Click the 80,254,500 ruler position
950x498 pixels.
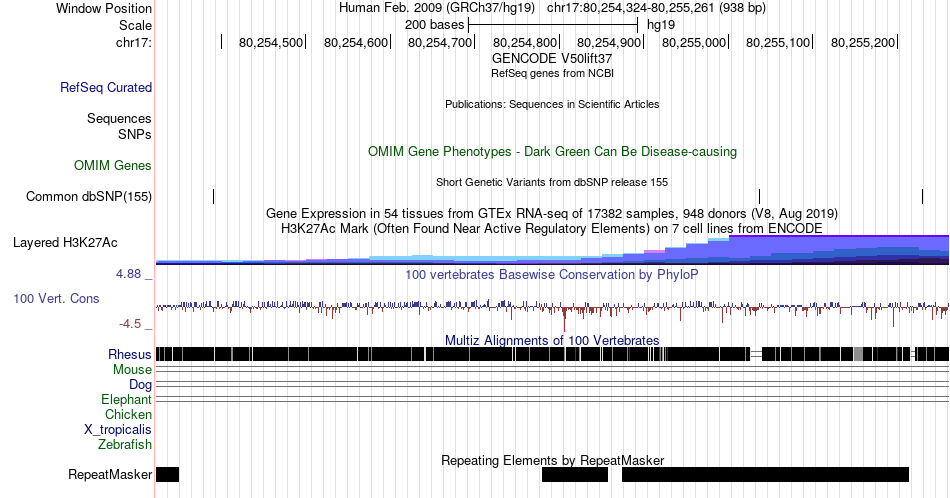[271, 42]
